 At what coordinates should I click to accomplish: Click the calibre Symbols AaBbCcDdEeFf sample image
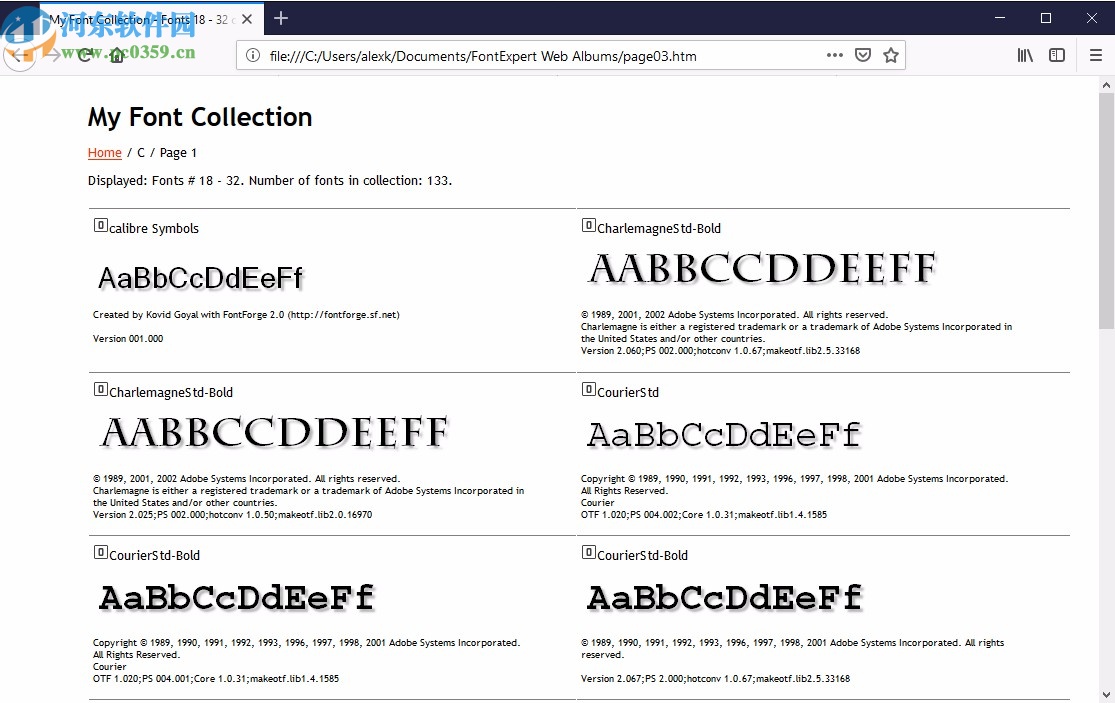tap(201, 278)
